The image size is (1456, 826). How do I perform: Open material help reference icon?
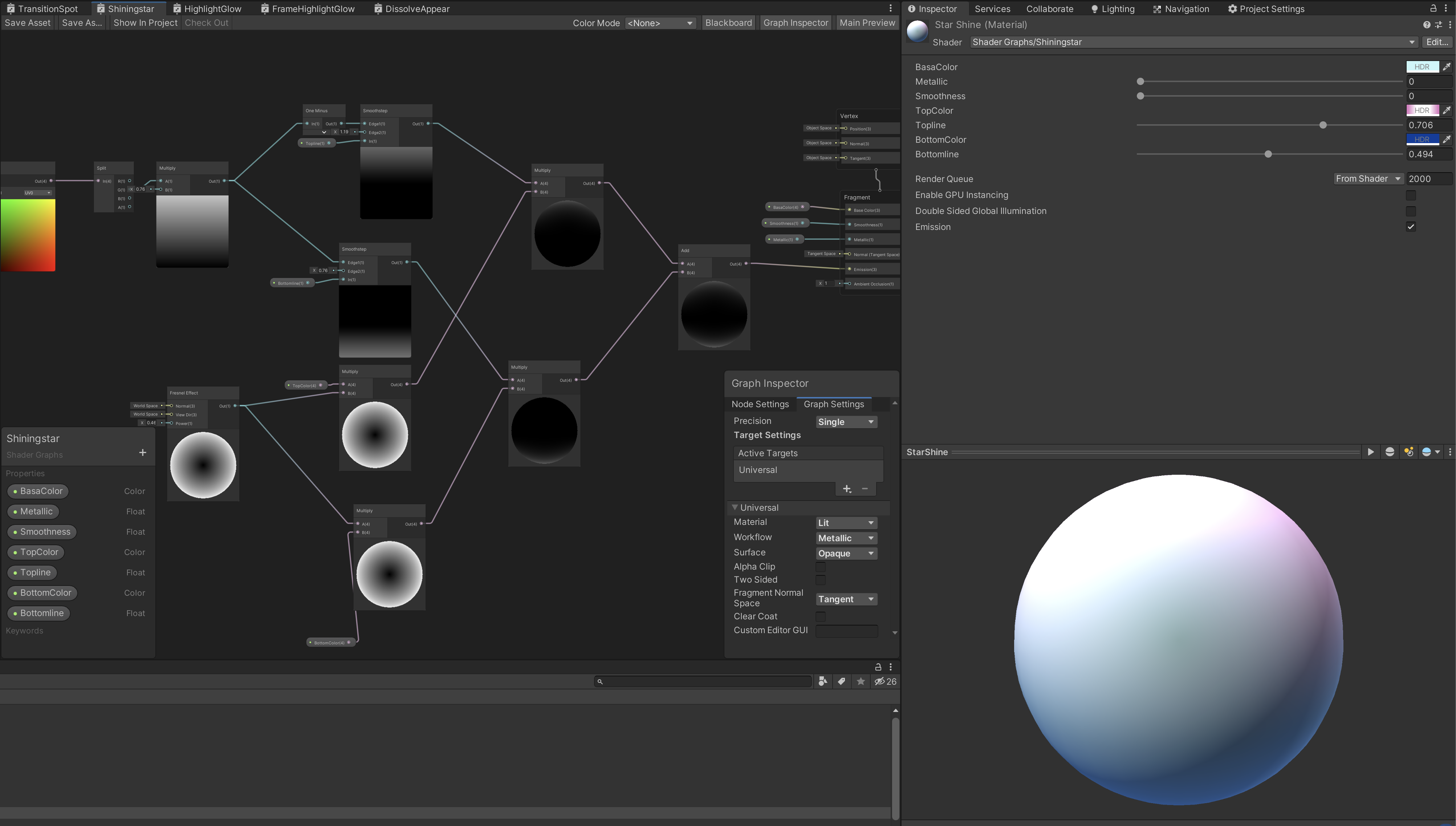(1427, 25)
